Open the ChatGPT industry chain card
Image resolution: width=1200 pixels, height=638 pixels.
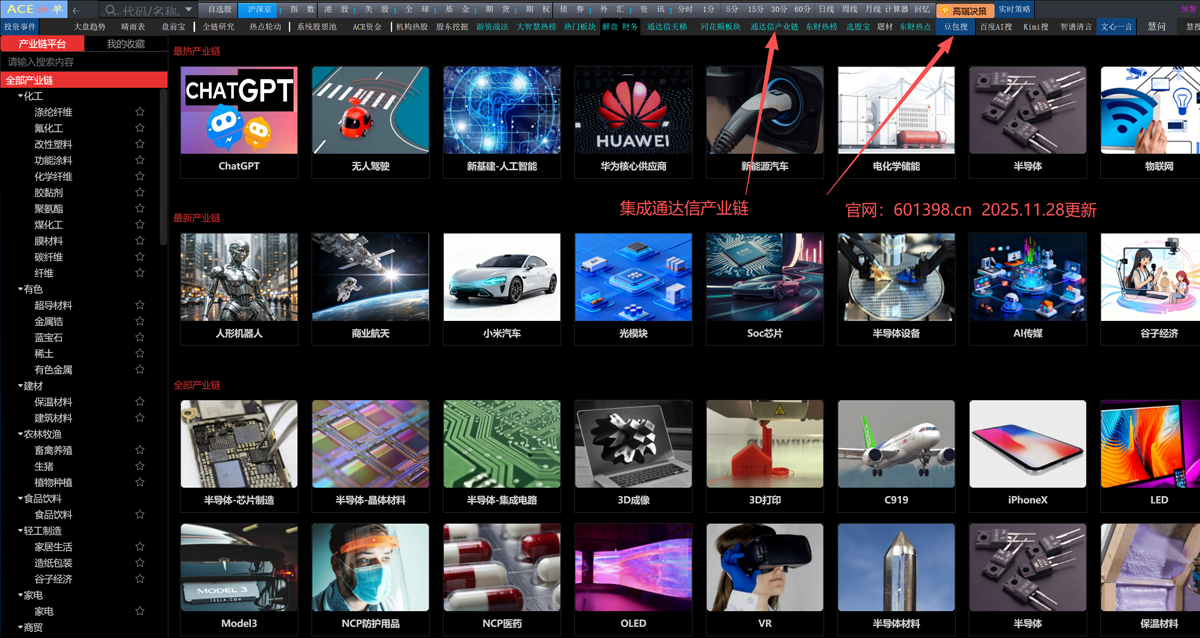[239, 123]
